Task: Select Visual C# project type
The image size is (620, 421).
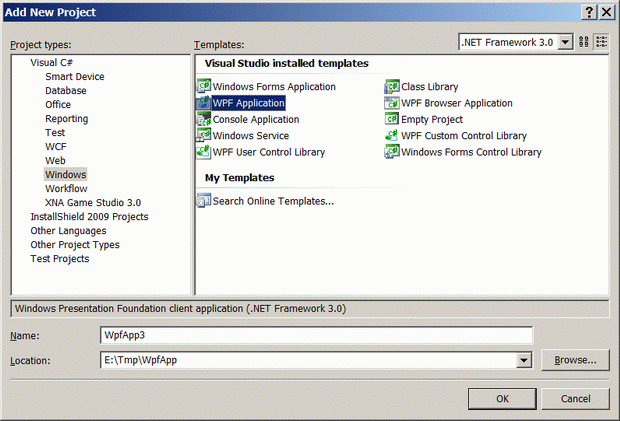Action: click(x=51, y=62)
